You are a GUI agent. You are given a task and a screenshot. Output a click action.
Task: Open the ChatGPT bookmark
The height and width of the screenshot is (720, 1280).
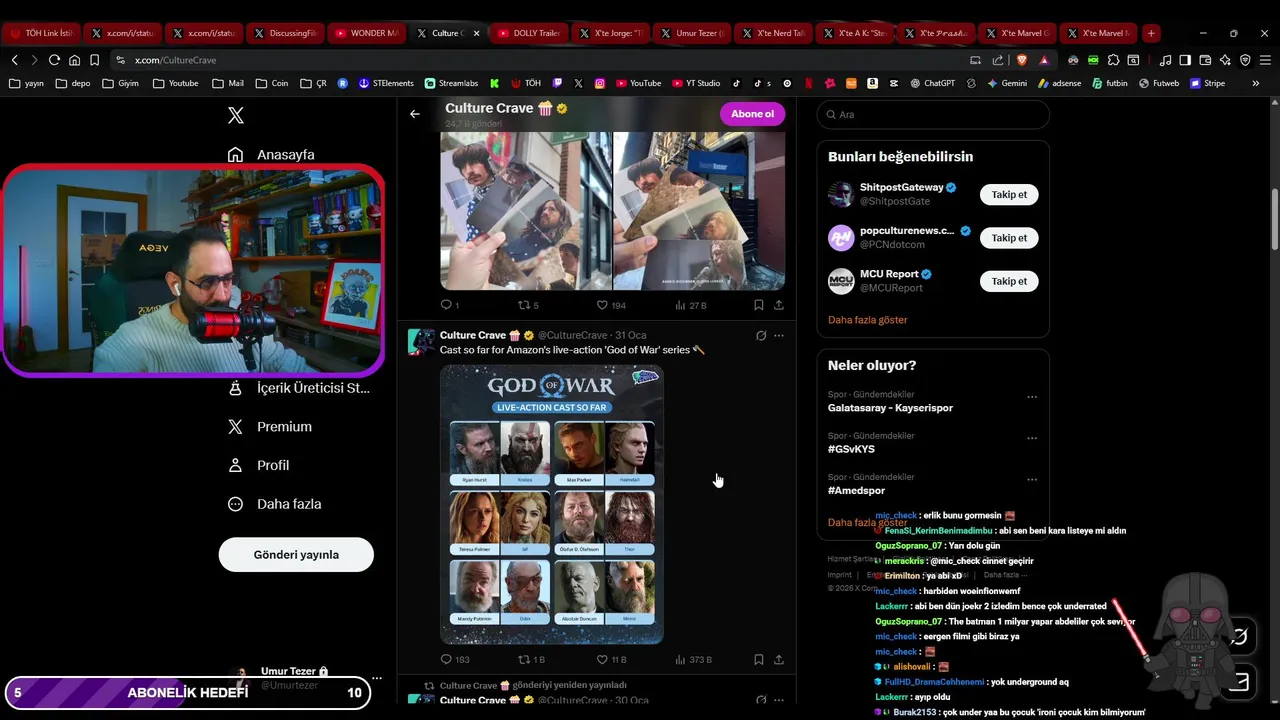pos(932,84)
